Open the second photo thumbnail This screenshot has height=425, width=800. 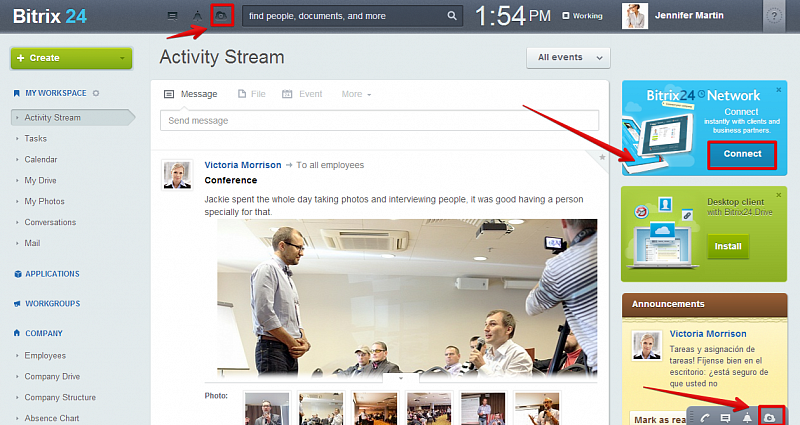321,408
